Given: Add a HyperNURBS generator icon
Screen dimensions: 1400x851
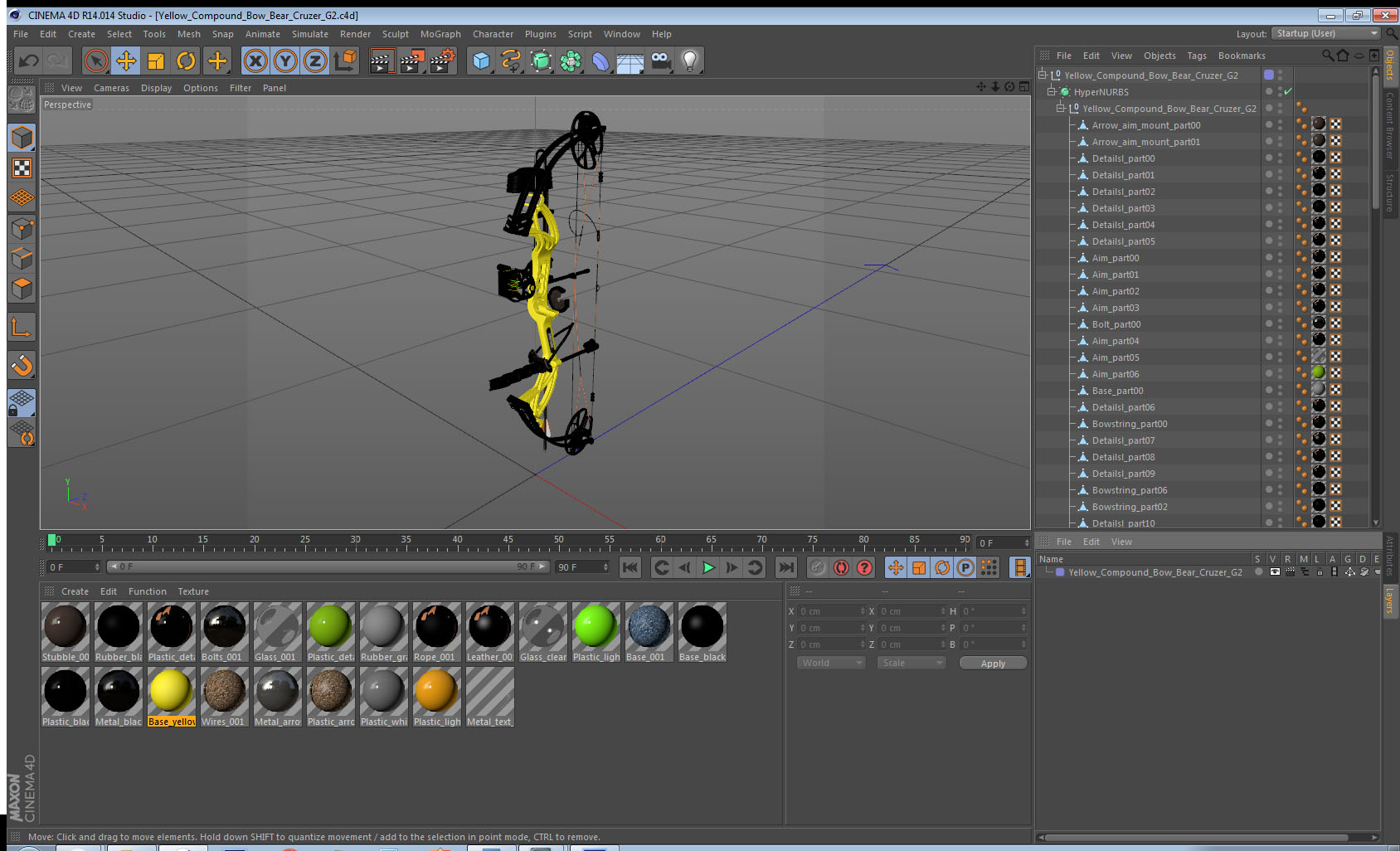Looking at the screenshot, I should click(x=541, y=61).
